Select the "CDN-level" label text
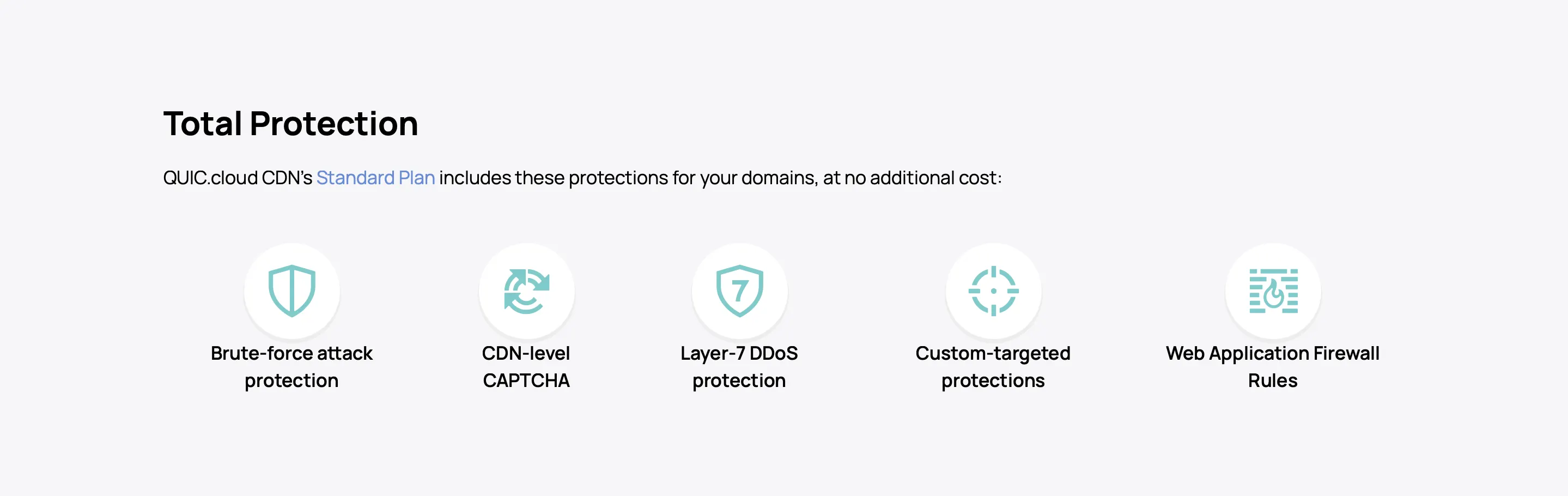This screenshot has height=496, width=1568. tap(526, 354)
